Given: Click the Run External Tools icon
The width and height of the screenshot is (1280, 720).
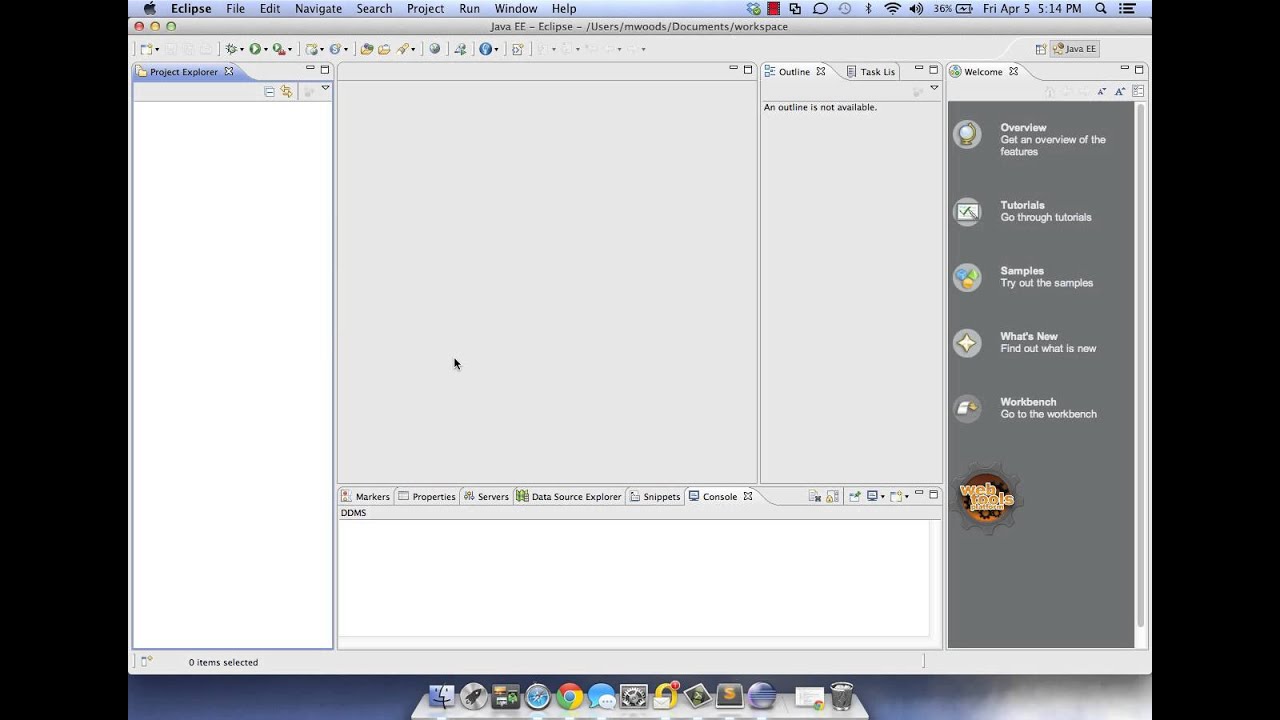Looking at the screenshot, I should (x=279, y=49).
